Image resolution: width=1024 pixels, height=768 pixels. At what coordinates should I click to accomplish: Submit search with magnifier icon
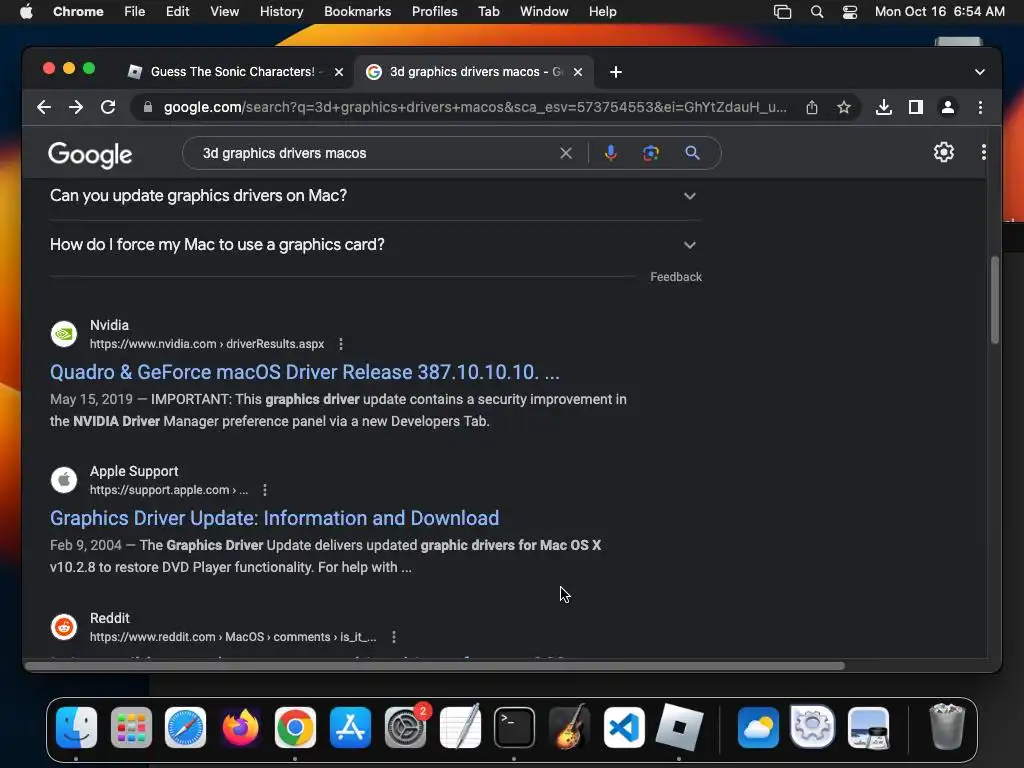tap(692, 153)
